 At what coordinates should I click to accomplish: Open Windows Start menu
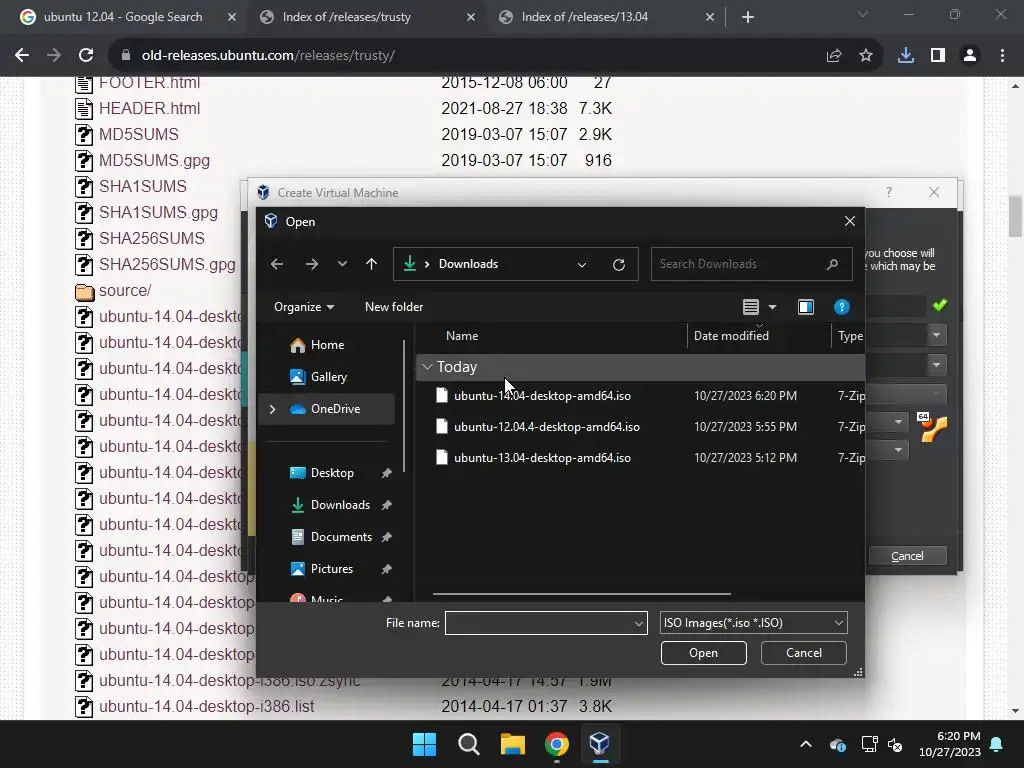[x=424, y=744]
